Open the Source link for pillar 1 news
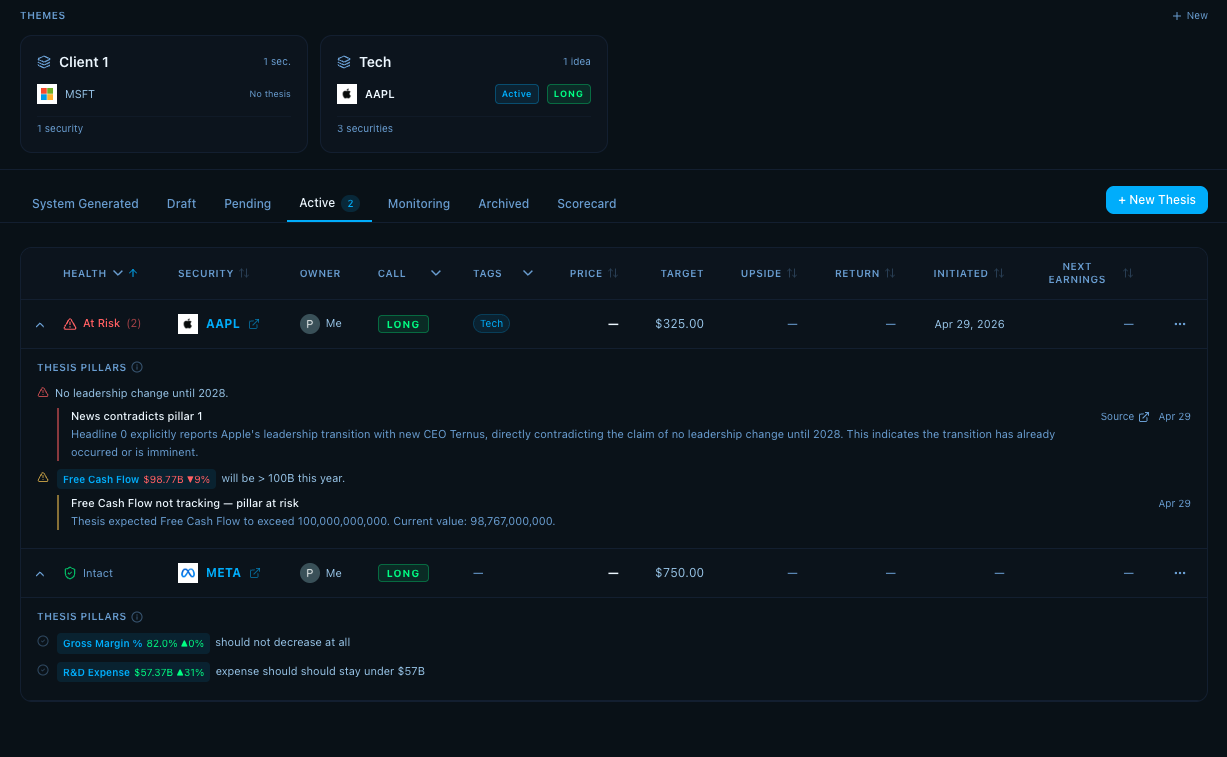The height and width of the screenshot is (757, 1227). pyautogui.click(x=1124, y=416)
